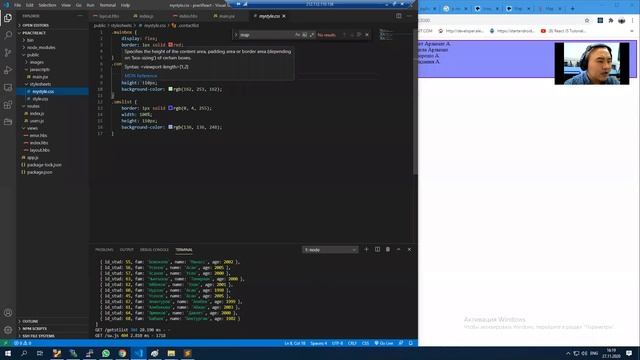Viewport: 640px width, 360px height.
Task: Switch to the DEBUG CONSOLE tab
Action: coord(154,249)
